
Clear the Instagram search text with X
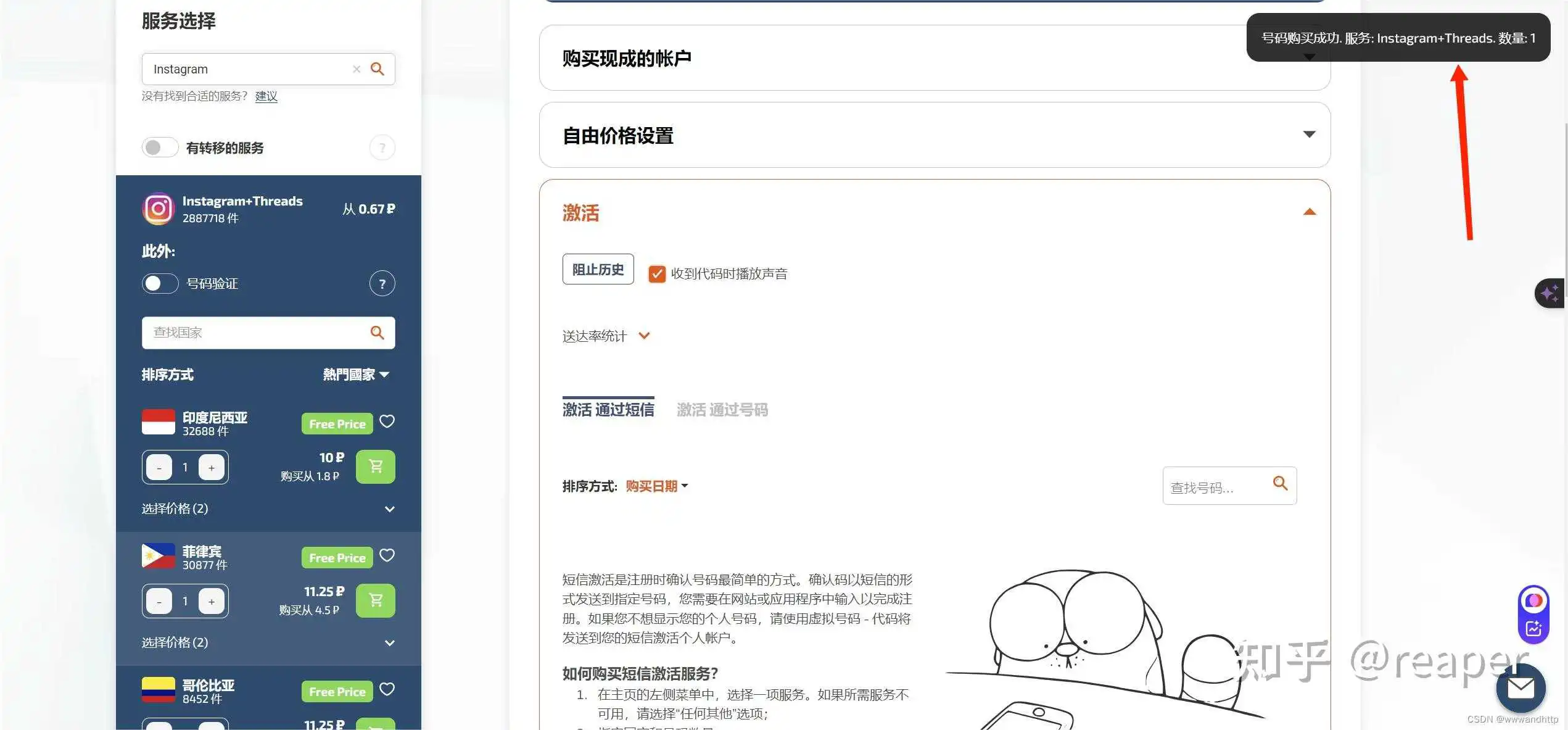coord(356,69)
